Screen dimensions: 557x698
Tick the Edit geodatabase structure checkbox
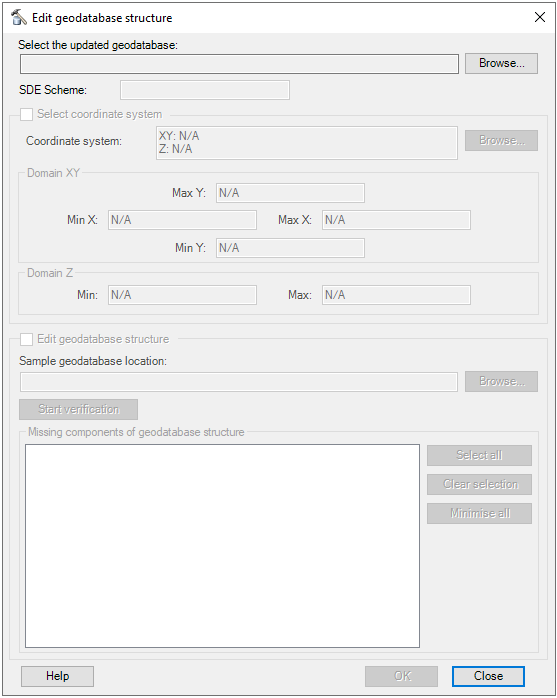(x=26, y=339)
